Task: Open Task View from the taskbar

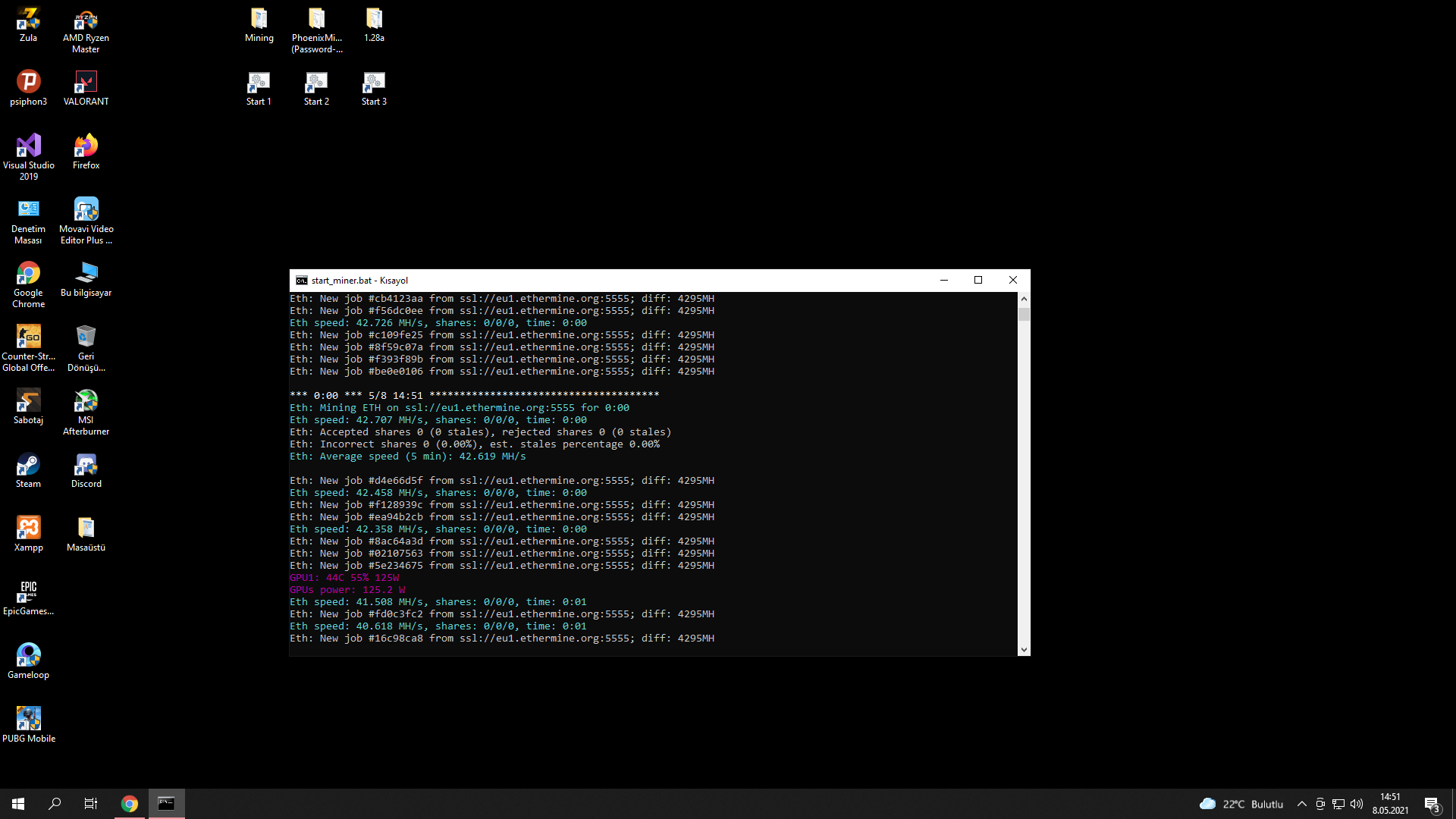Action: tap(90, 804)
